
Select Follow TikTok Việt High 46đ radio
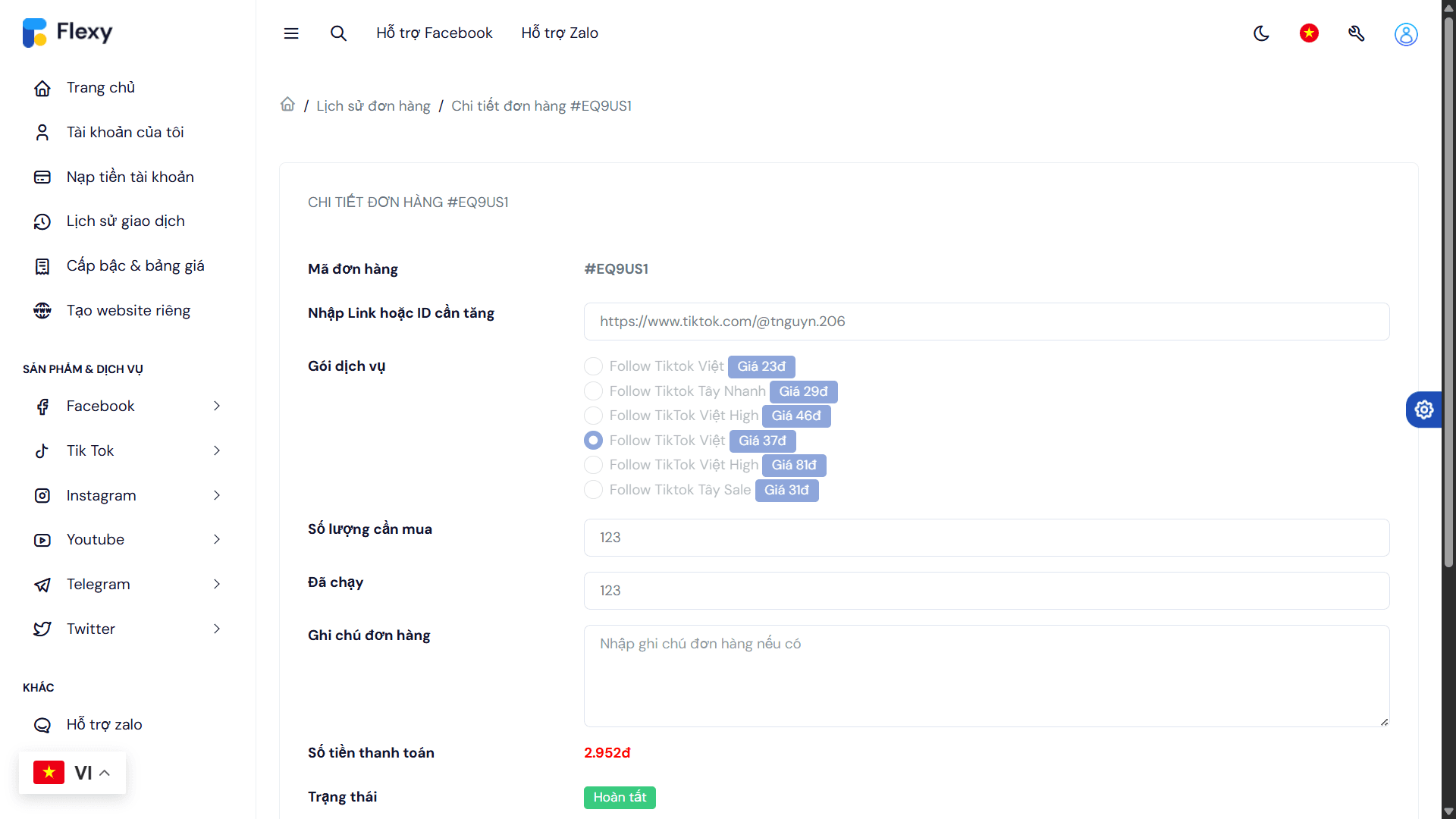click(x=593, y=416)
